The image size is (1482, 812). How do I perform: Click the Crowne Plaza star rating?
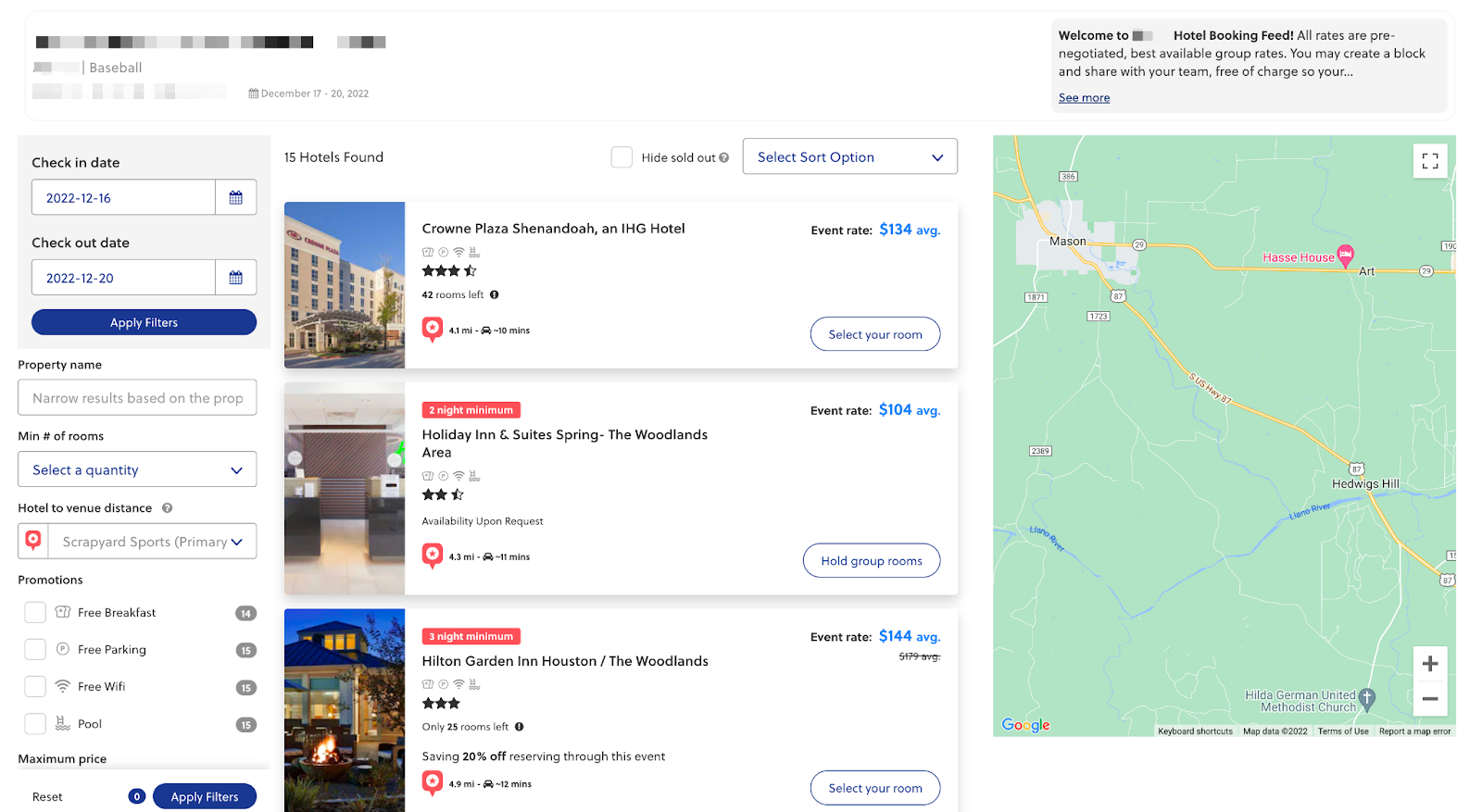click(449, 271)
